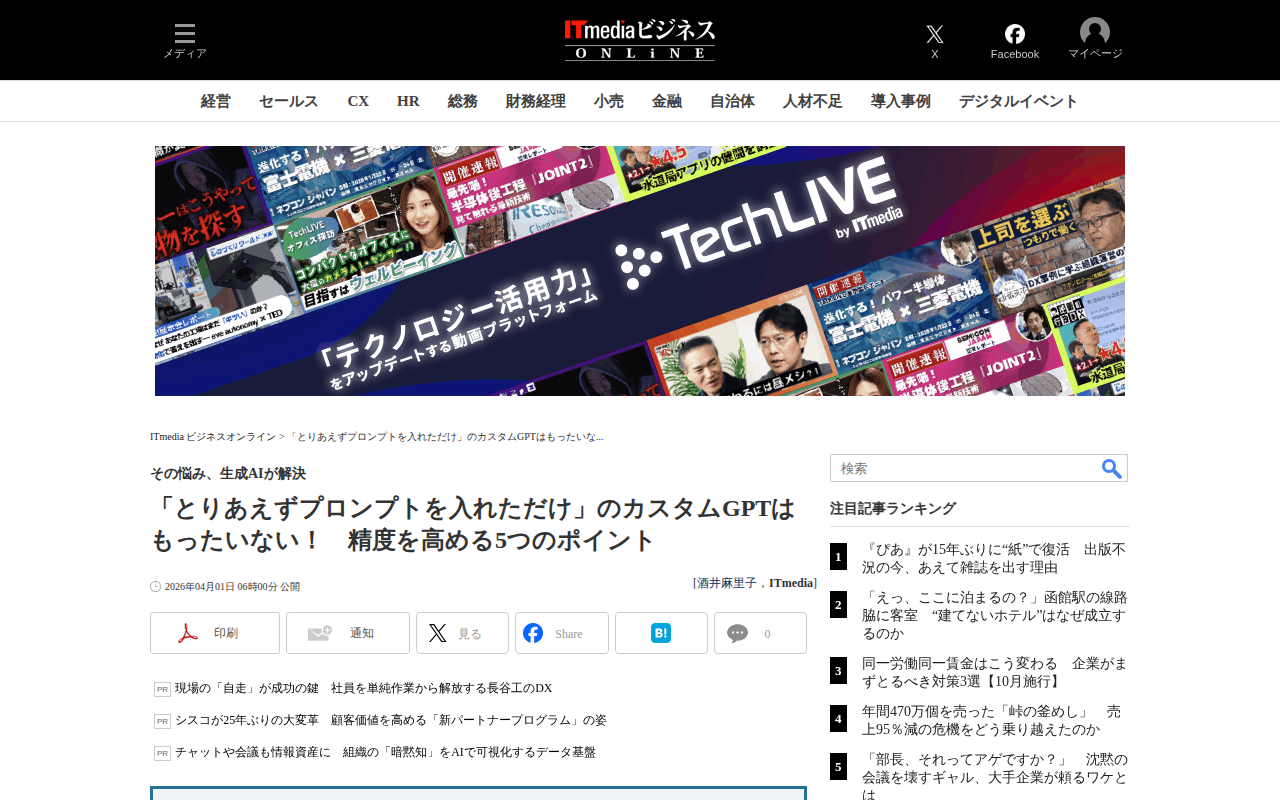The image size is (1280, 800).
Task: Open ITmedia ビジネスオンライン breadcrumb link
Action: point(213,437)
